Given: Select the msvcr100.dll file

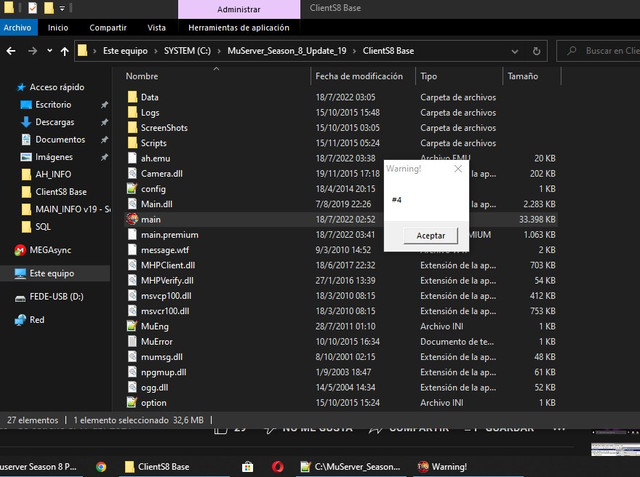Looking at the screenshot, I should click(x=165, y=311).
